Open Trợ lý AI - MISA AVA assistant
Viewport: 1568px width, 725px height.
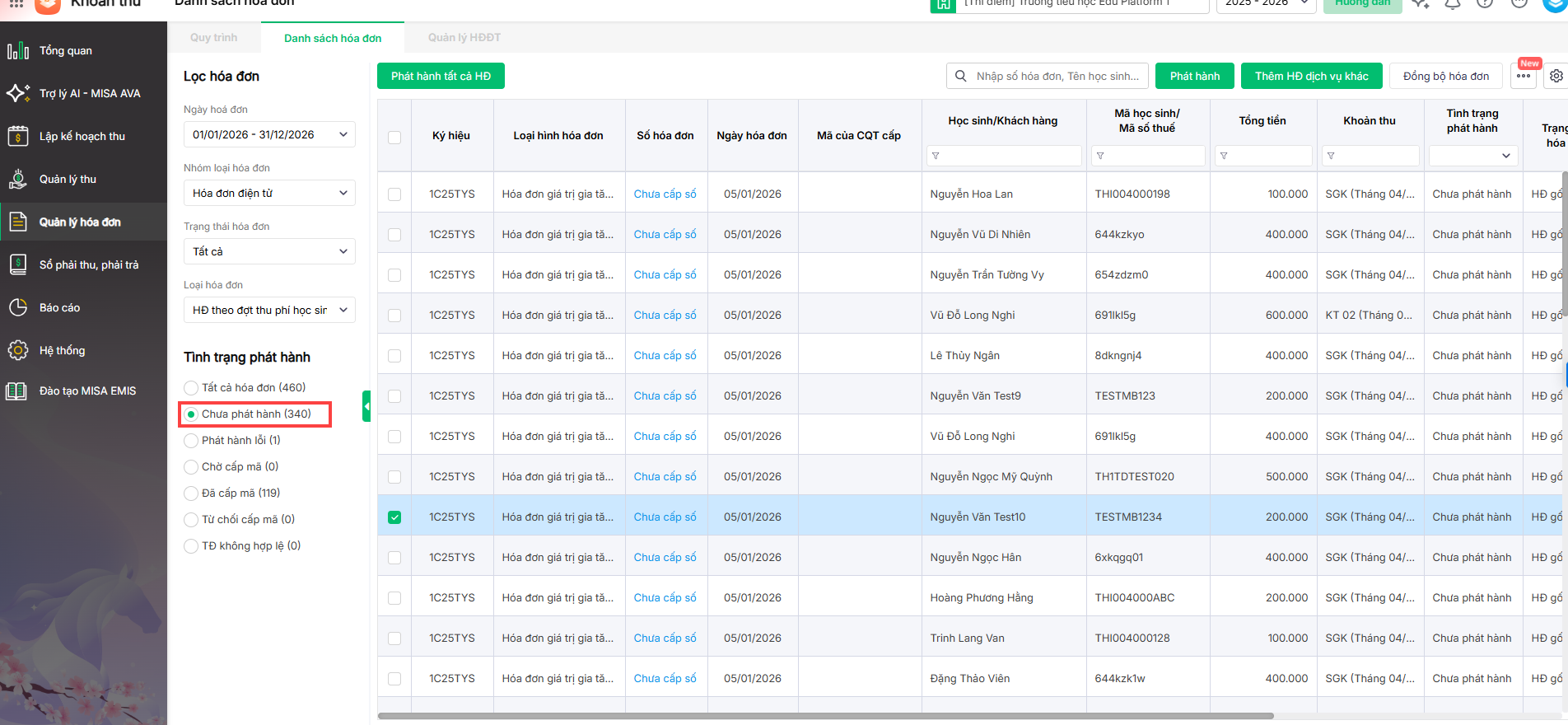click(x=18, y=94)
